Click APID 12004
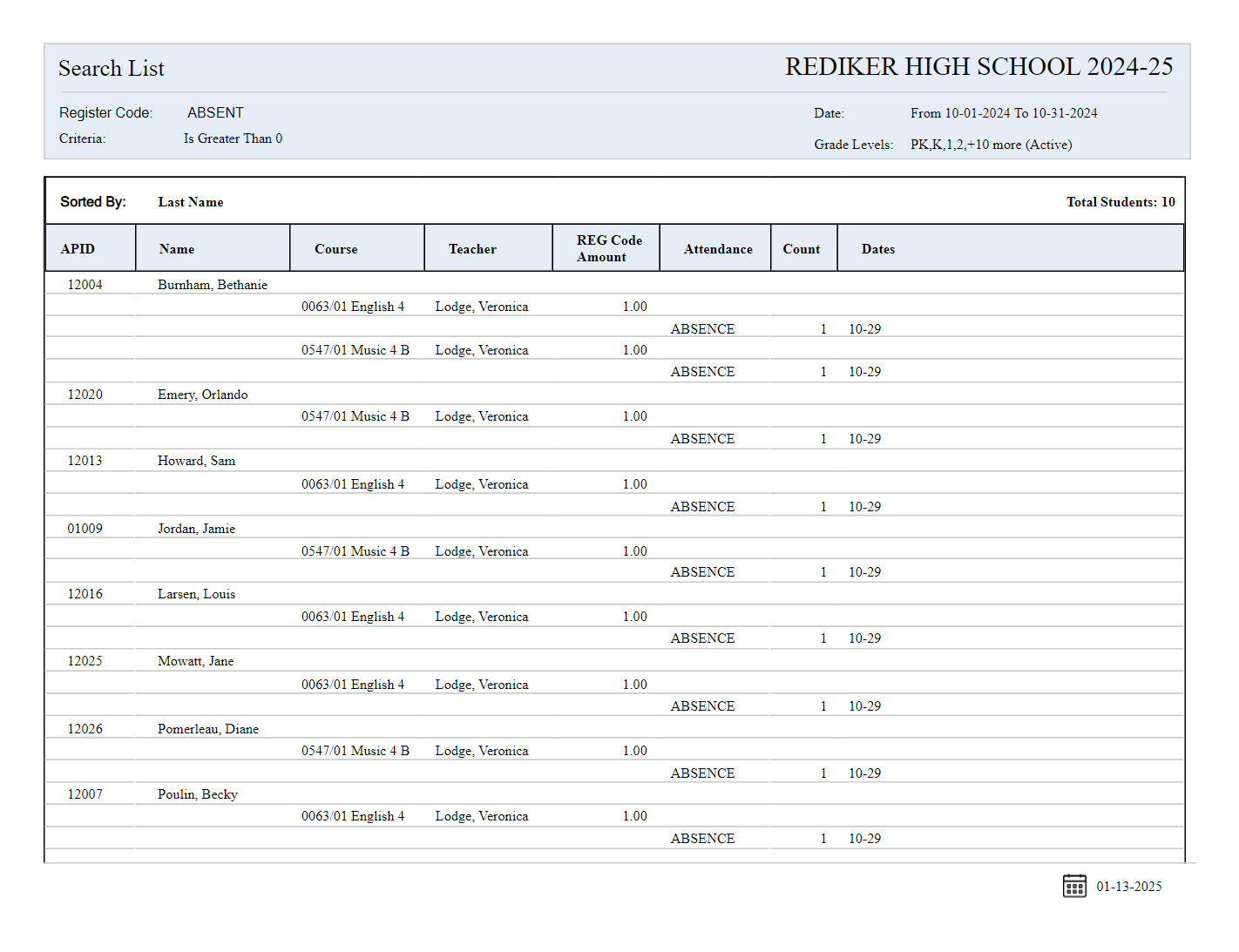1239x952 pixels. point(85,285)
